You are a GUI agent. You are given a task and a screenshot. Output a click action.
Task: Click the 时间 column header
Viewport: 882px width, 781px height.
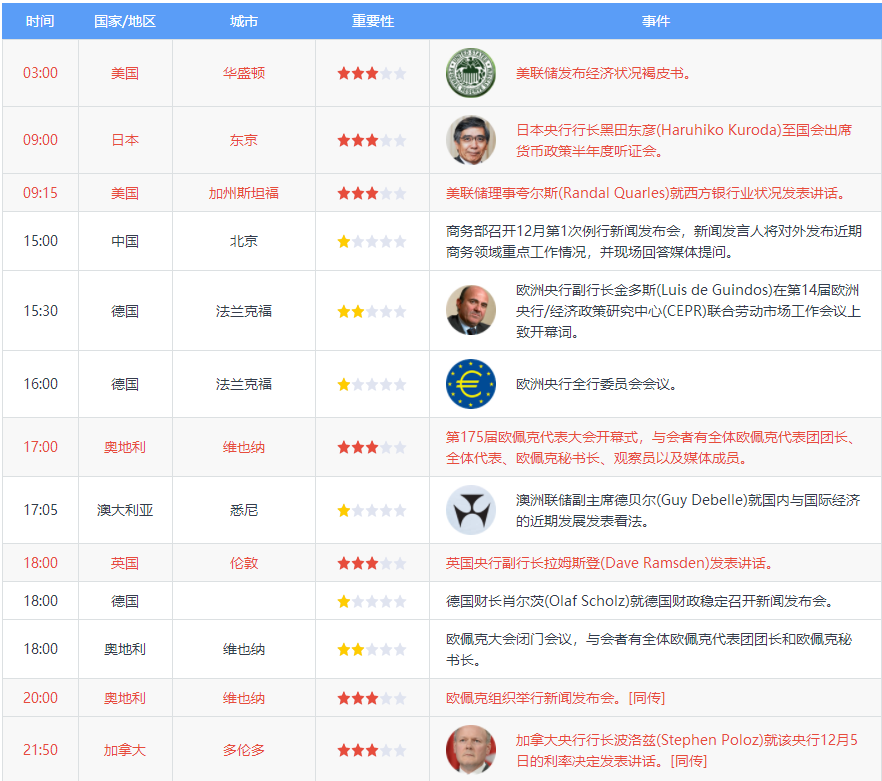(40, 21)
